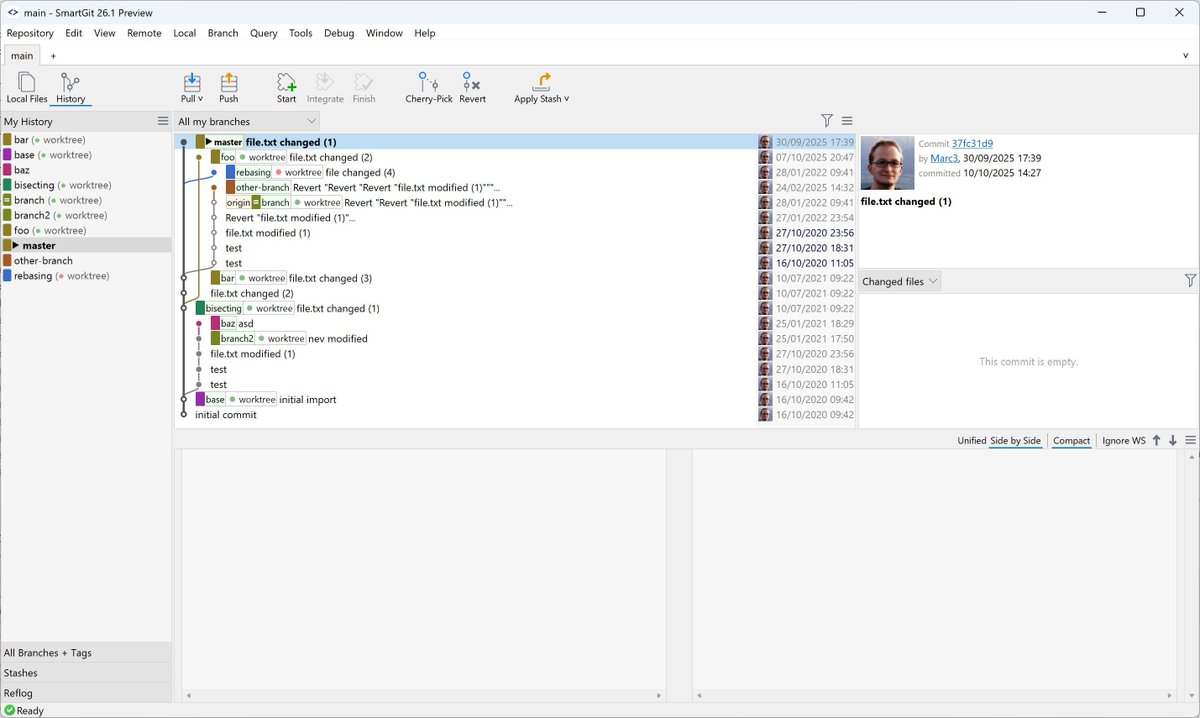Open the diff viewer options hamburger menu

tap(1190, 440)
